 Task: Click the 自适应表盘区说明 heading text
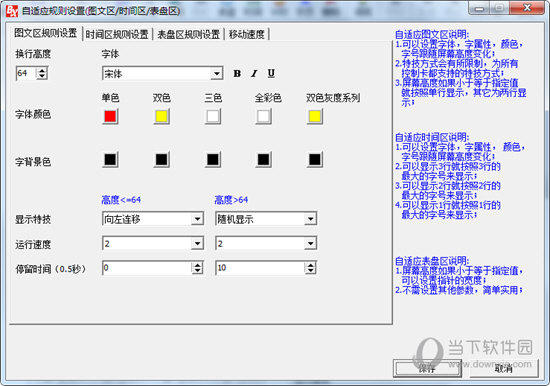[432, 261]
